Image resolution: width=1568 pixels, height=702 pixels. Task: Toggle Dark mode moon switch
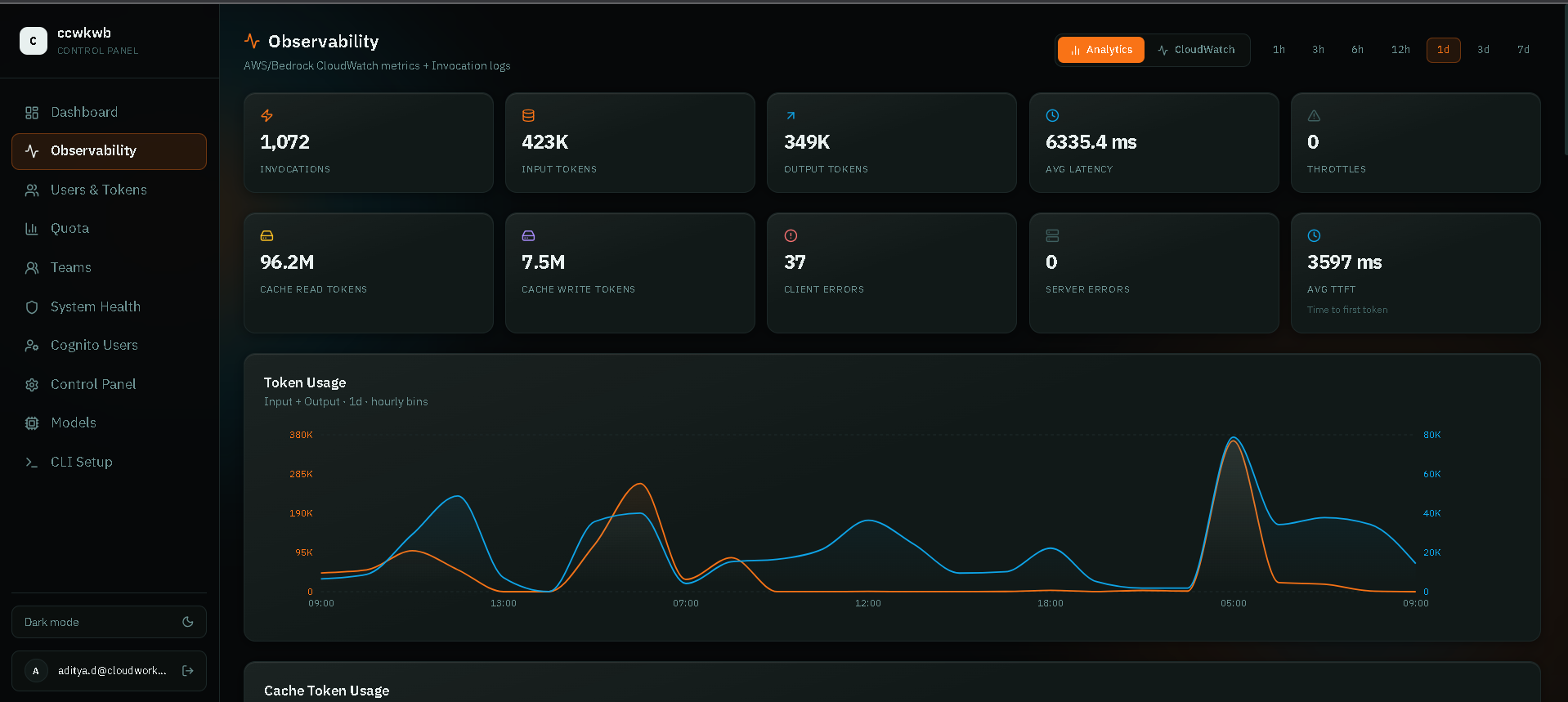click(x=188, y=622)
